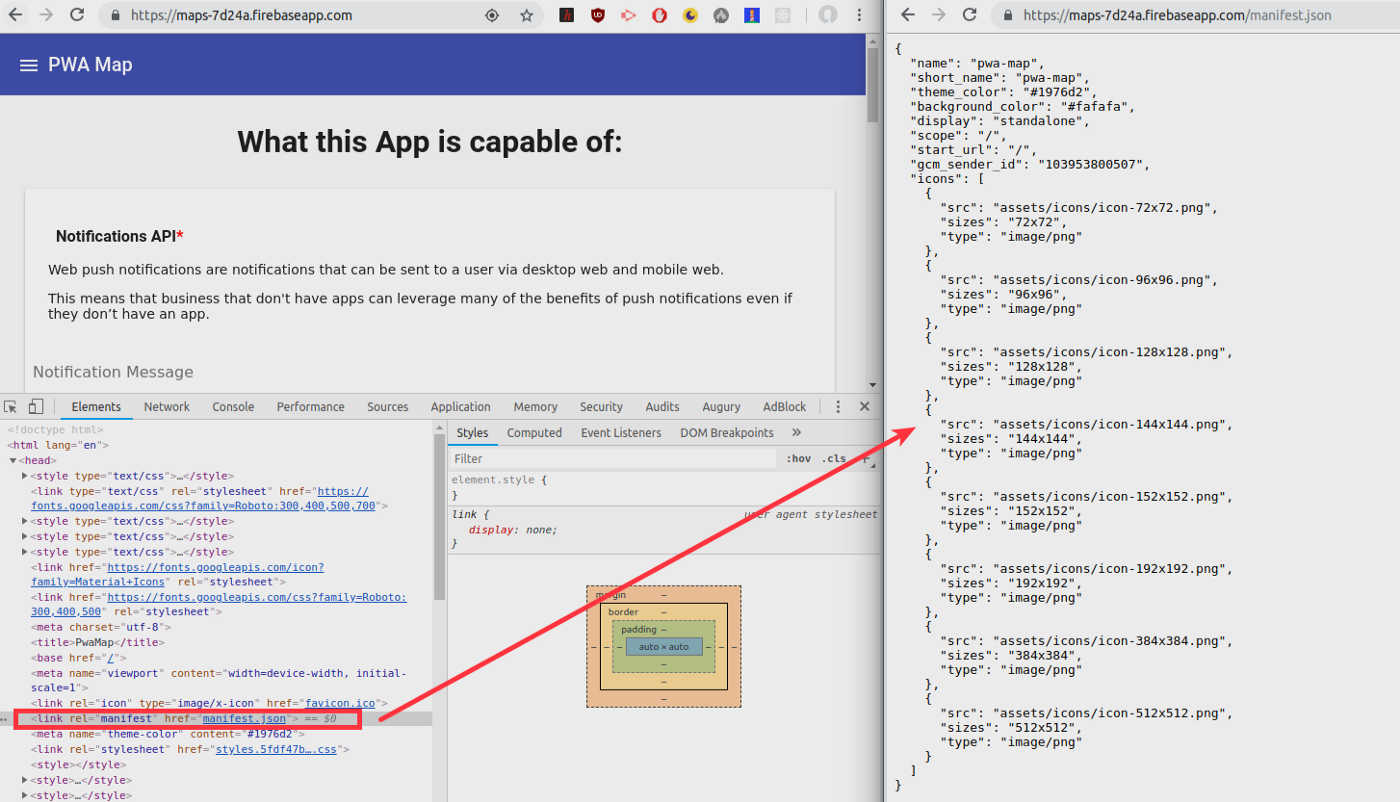1400x802 pixels.
Task: Open the styles.5fdf47b css link
Action: coord(276,749)
